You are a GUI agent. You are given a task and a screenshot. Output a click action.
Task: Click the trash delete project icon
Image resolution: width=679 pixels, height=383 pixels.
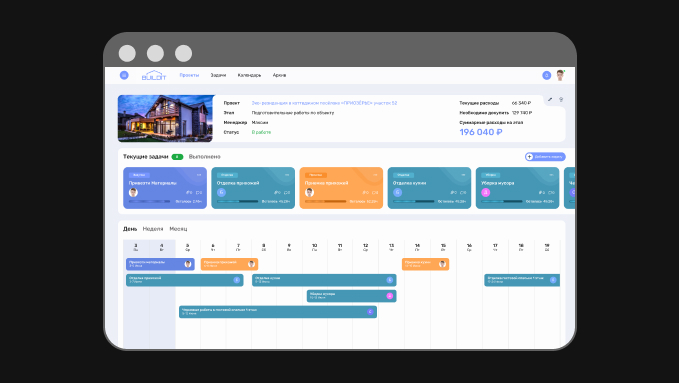click(561, 99)
